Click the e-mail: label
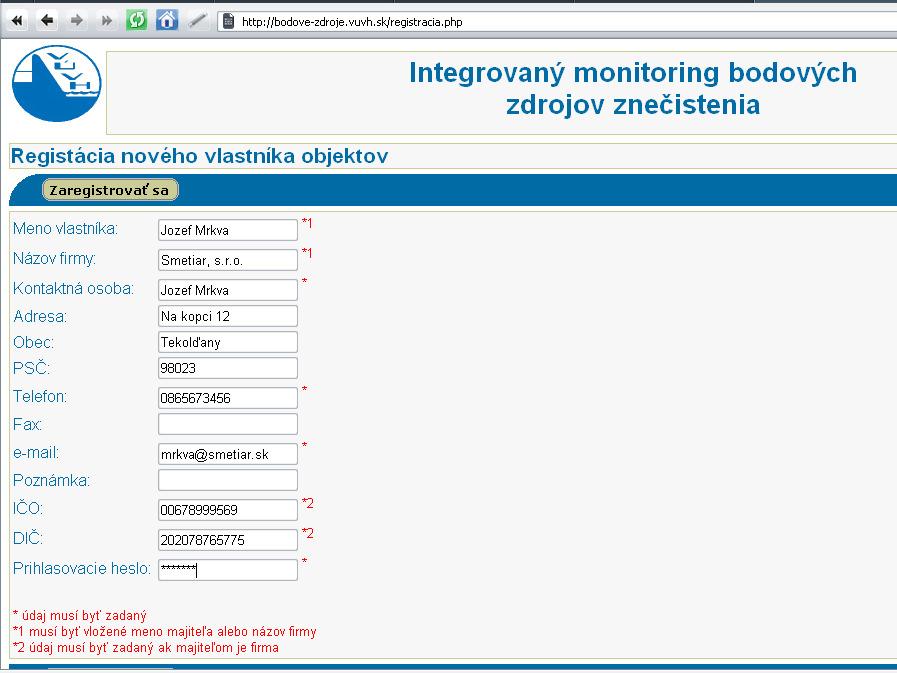Screen dimensions: 897x673 click(36, 453)
